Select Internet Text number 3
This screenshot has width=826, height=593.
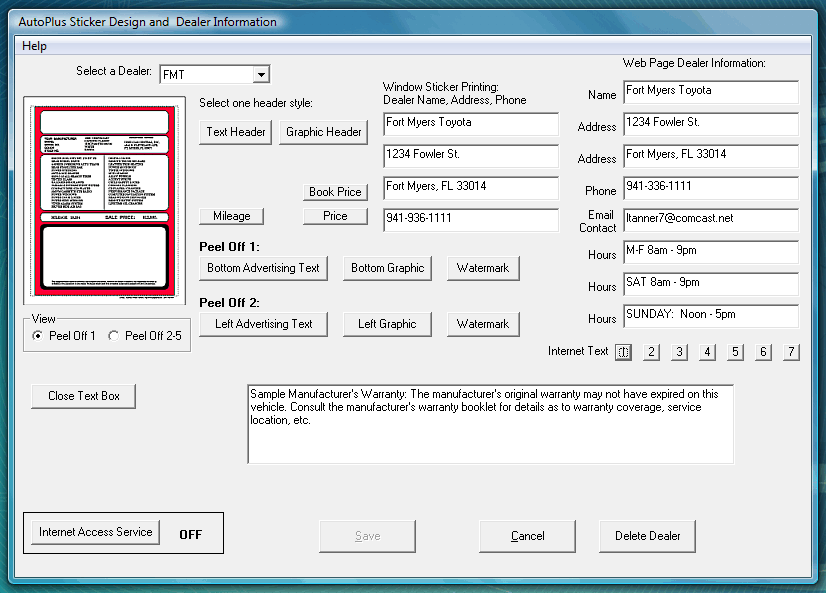pos(679,352)
